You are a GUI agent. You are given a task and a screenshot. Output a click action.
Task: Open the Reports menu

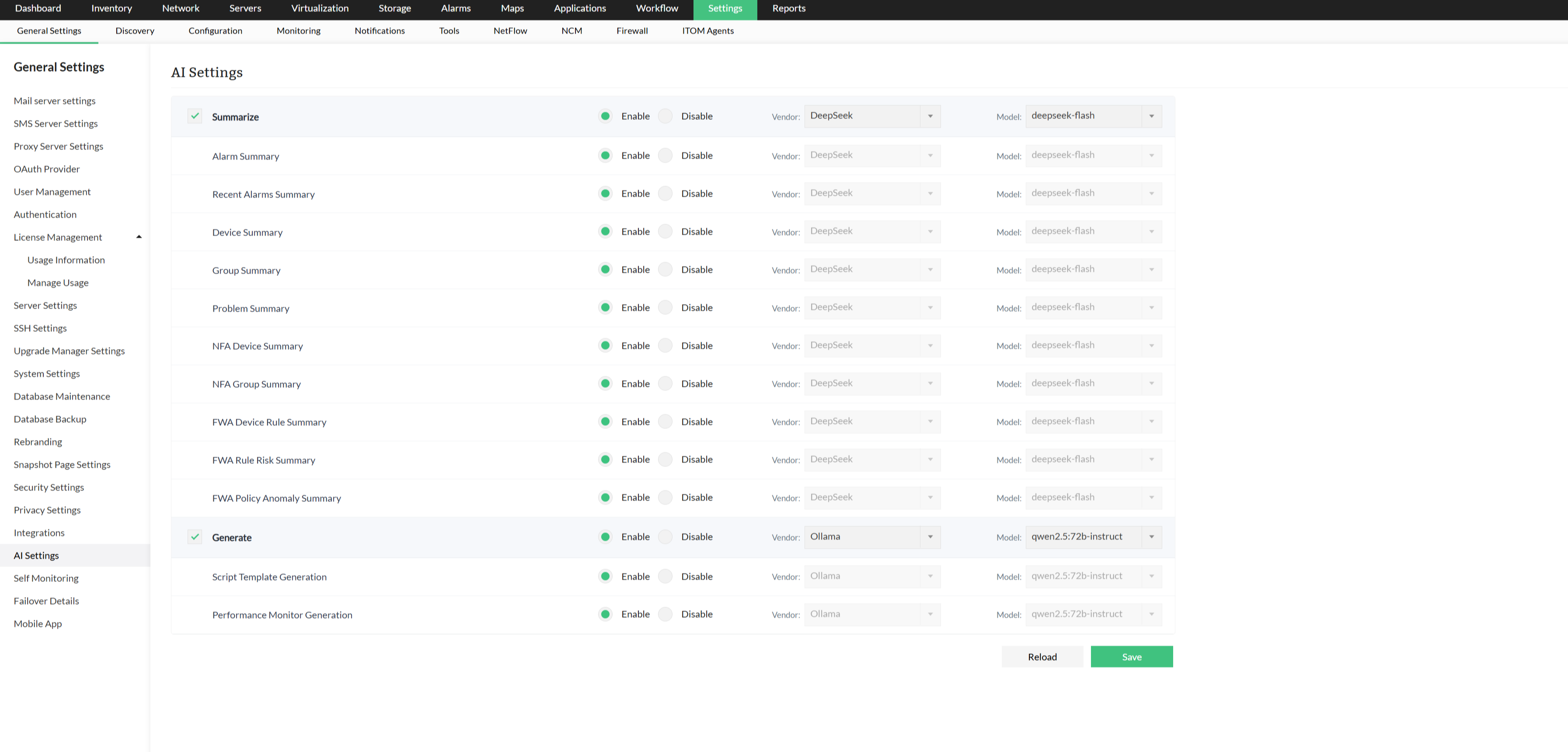pos(788,8)
